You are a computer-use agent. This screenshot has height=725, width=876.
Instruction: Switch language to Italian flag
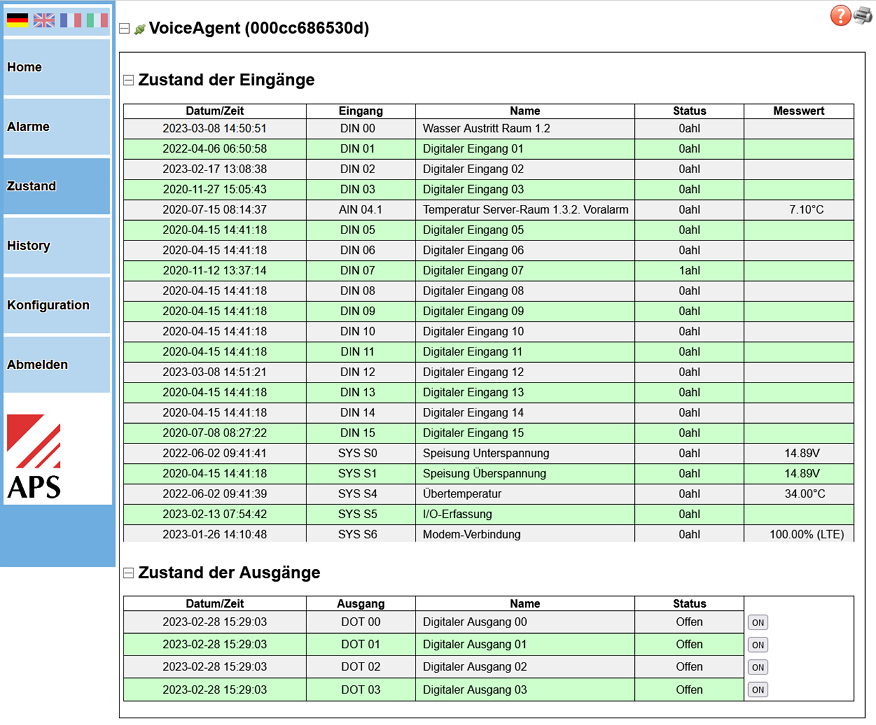pos(97,20)
